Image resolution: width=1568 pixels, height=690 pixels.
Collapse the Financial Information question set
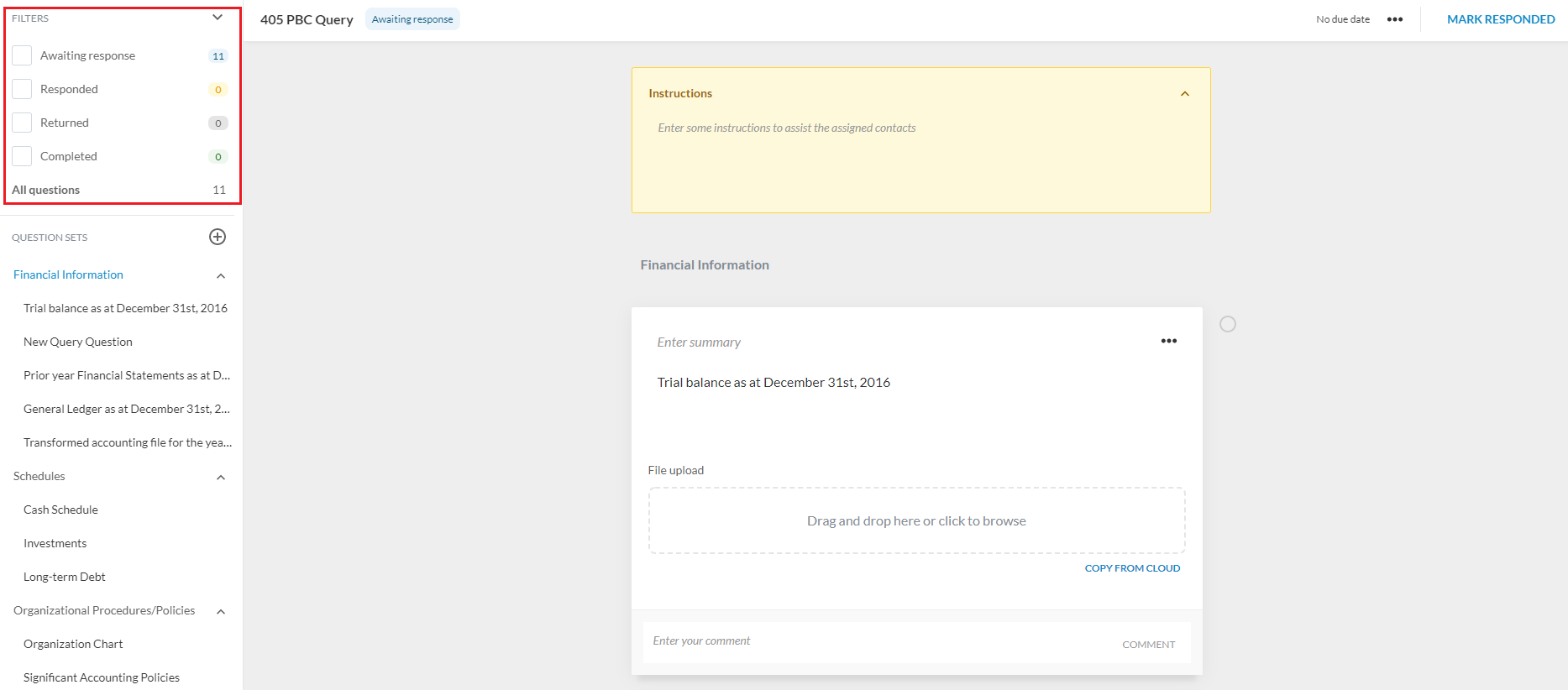[221, 275]
